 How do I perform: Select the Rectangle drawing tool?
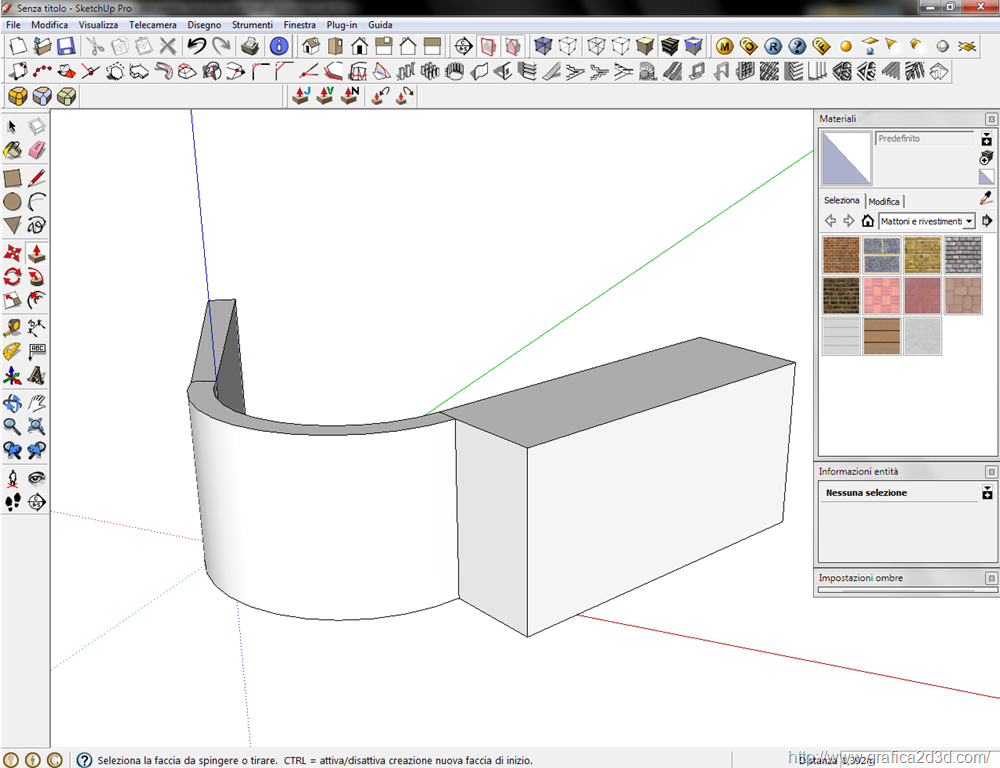12,178
